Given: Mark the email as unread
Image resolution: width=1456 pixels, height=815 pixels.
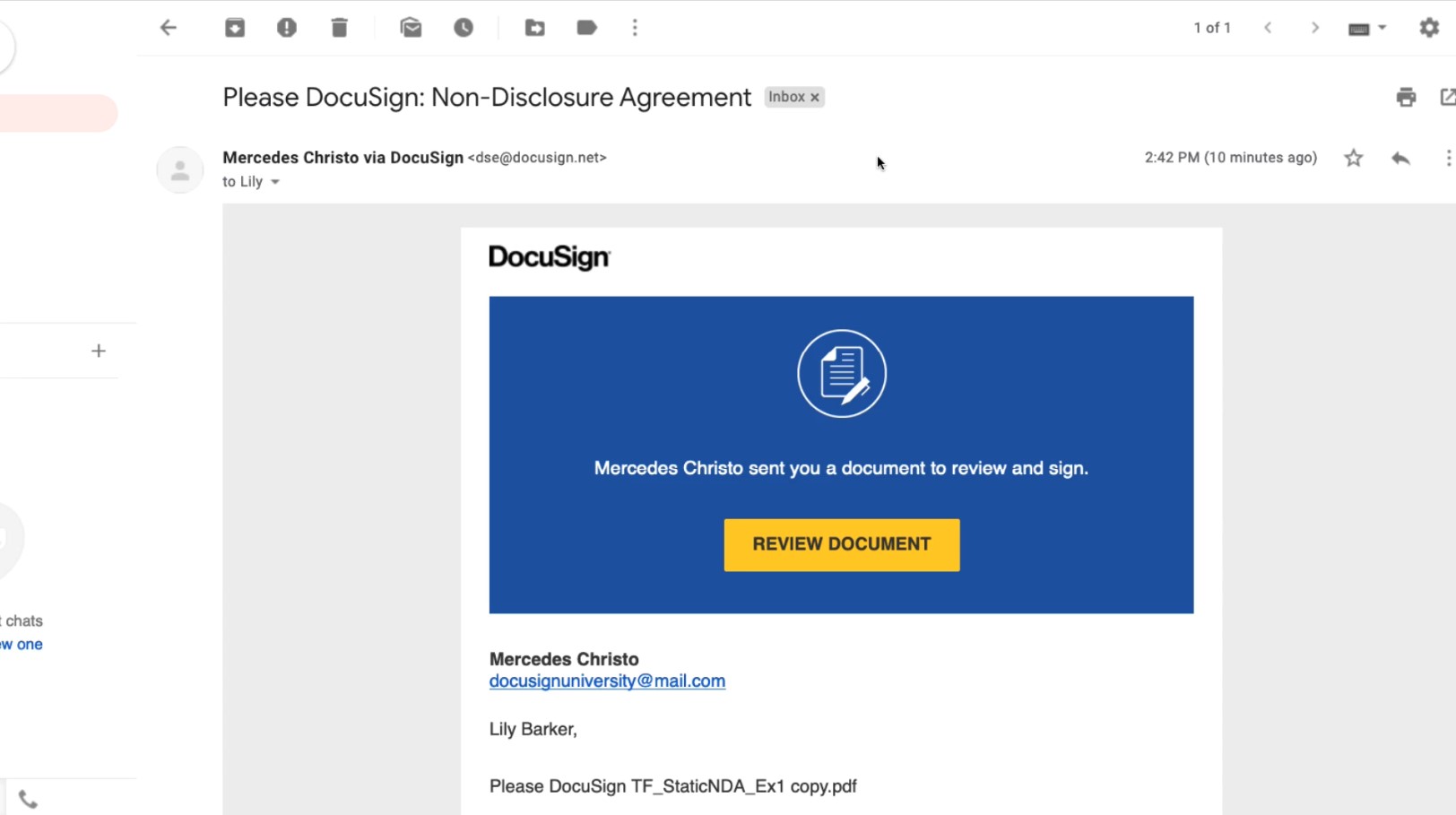Looking at the screenshot, I should 411,28.
